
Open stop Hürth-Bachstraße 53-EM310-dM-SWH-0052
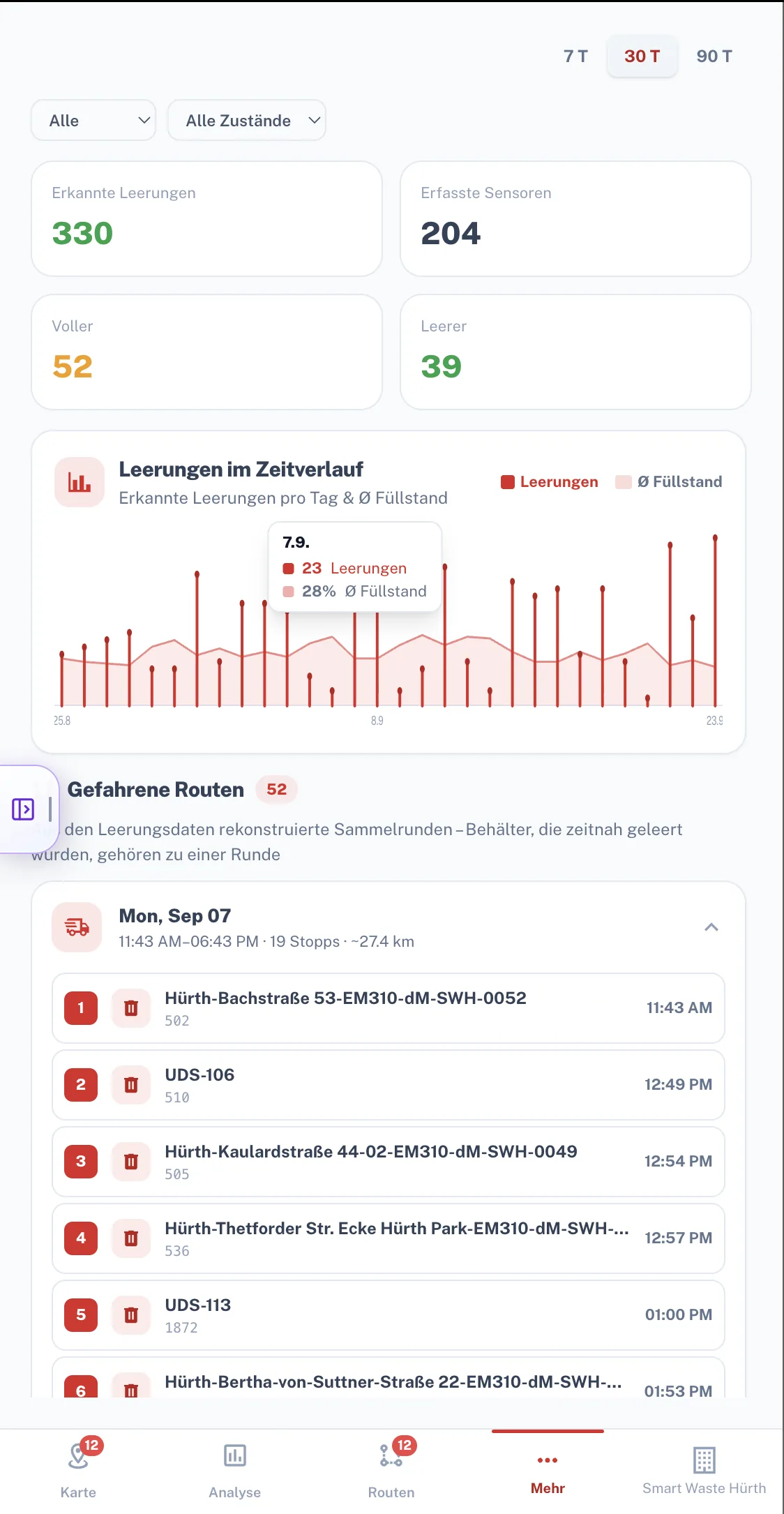point(389,1008)
